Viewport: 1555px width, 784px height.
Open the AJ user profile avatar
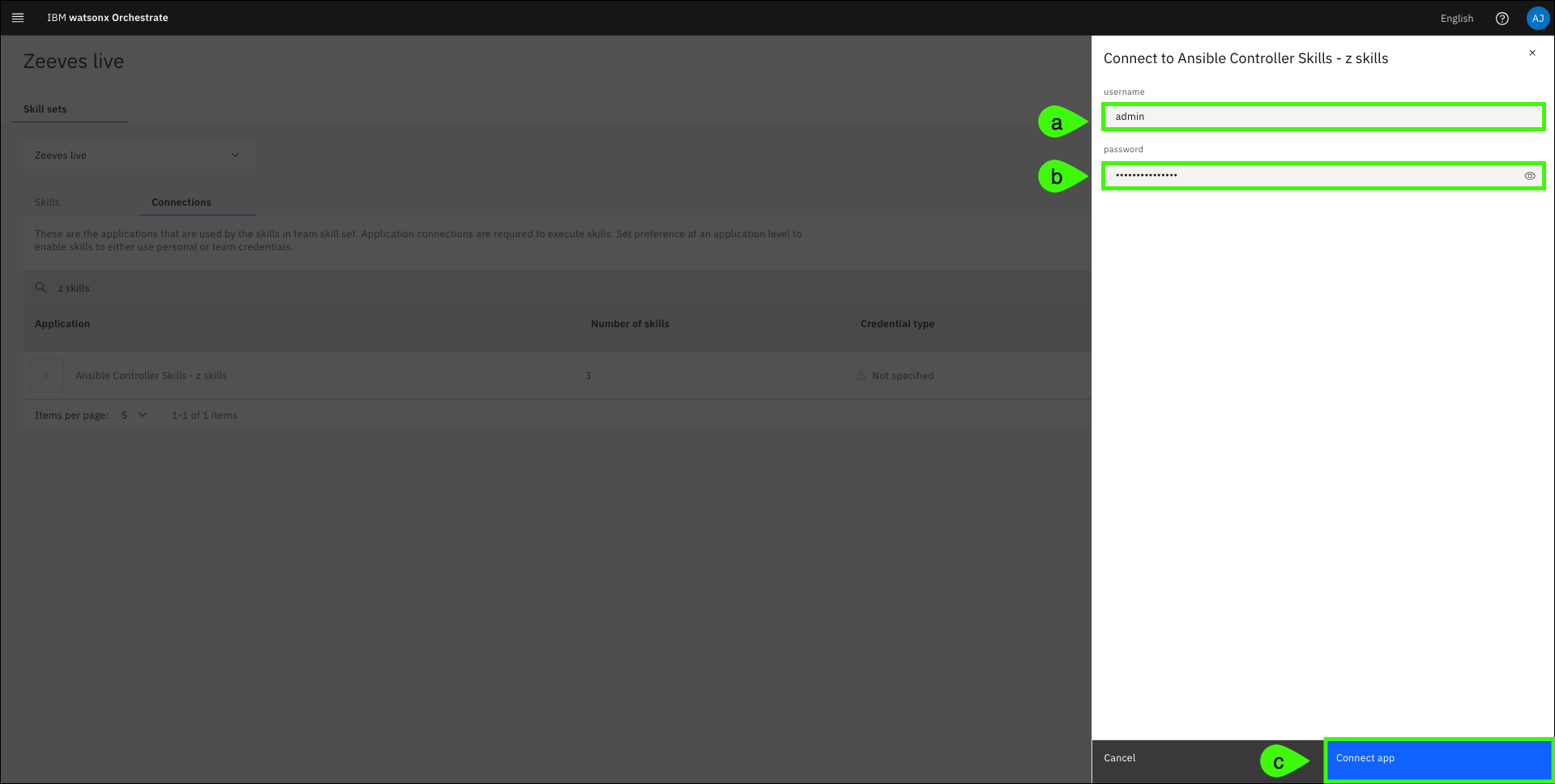pos(1537,19)
